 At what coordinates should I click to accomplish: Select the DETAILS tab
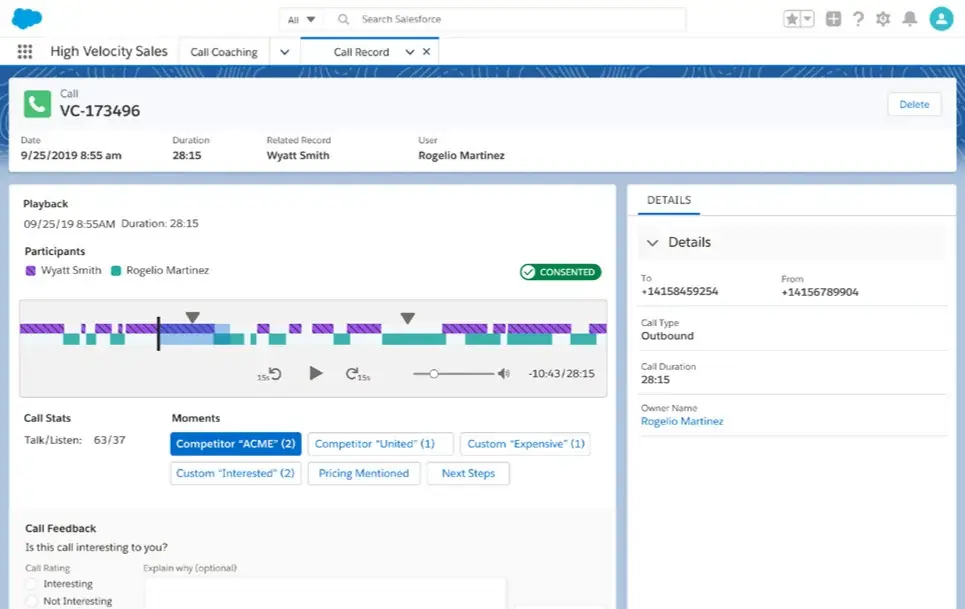coord(669,201)
